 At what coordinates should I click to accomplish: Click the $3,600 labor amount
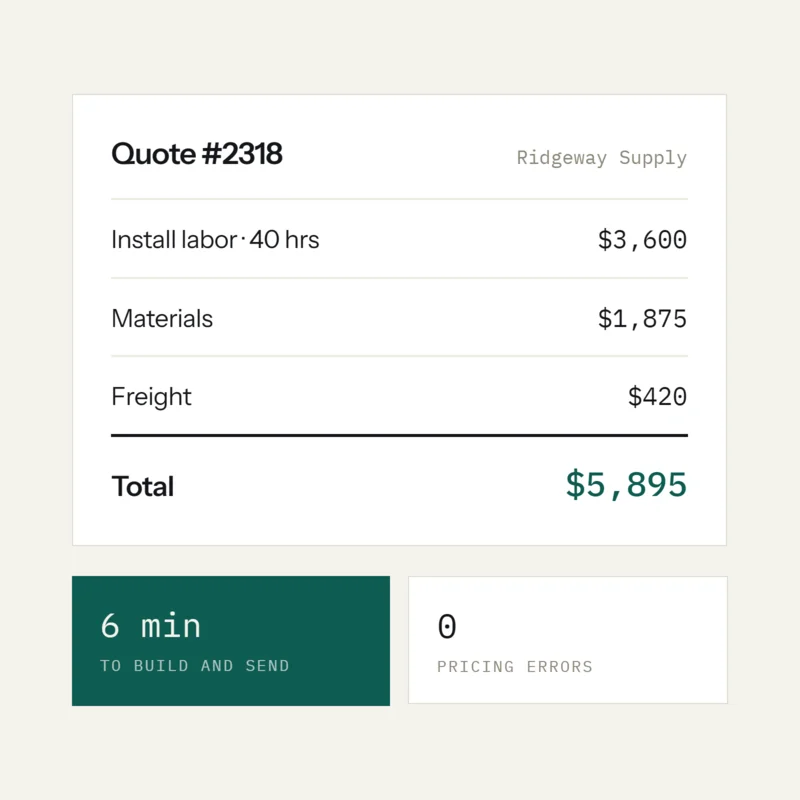click(x=642, y=240)
